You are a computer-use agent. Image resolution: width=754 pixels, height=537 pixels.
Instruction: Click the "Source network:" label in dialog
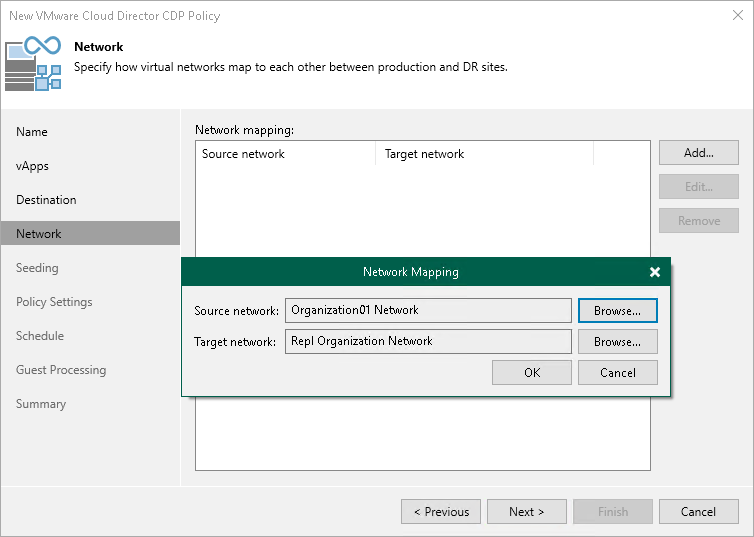click(x=236, y=311)
